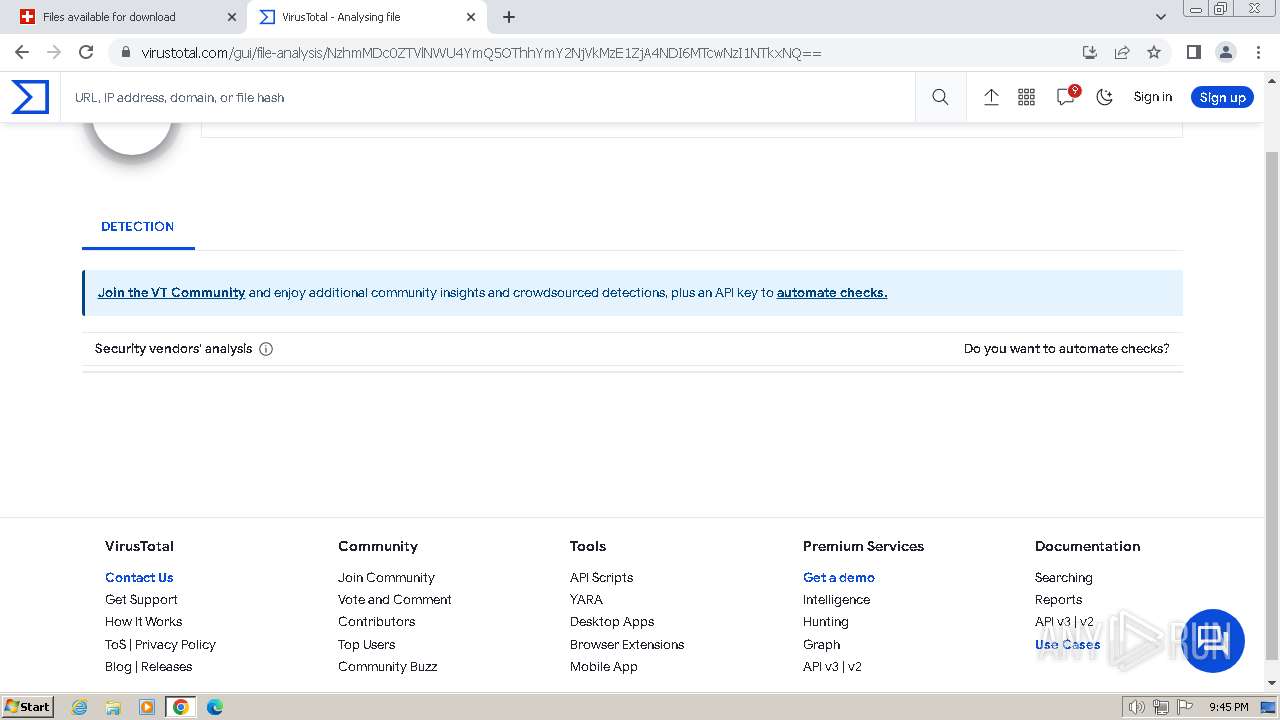1280x720 pixels.
Task: Go back with browser back arrow
Action: 22,52
